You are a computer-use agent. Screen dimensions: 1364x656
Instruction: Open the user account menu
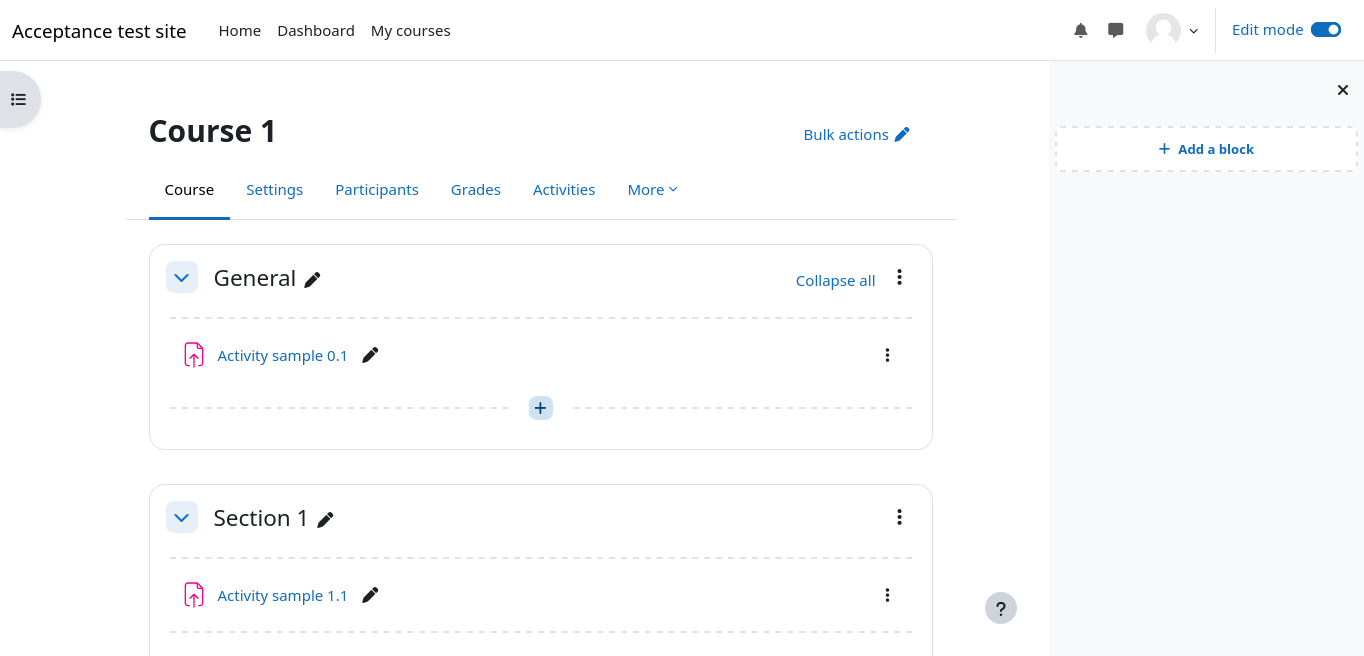pos(1172,31)
